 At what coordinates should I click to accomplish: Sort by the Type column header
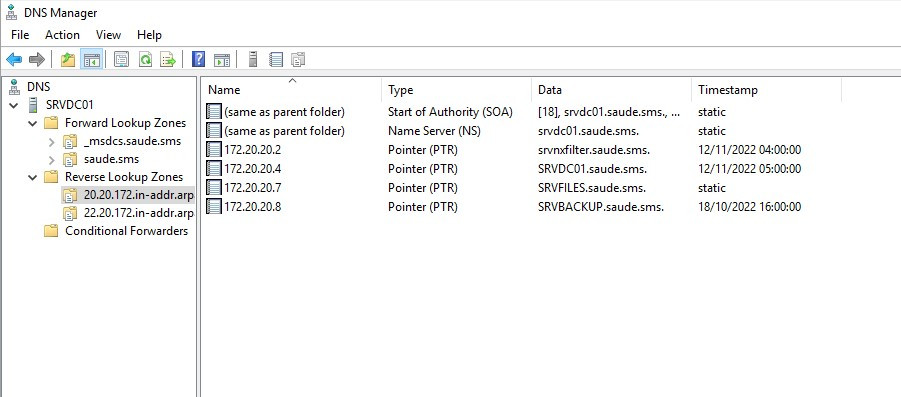457,90
